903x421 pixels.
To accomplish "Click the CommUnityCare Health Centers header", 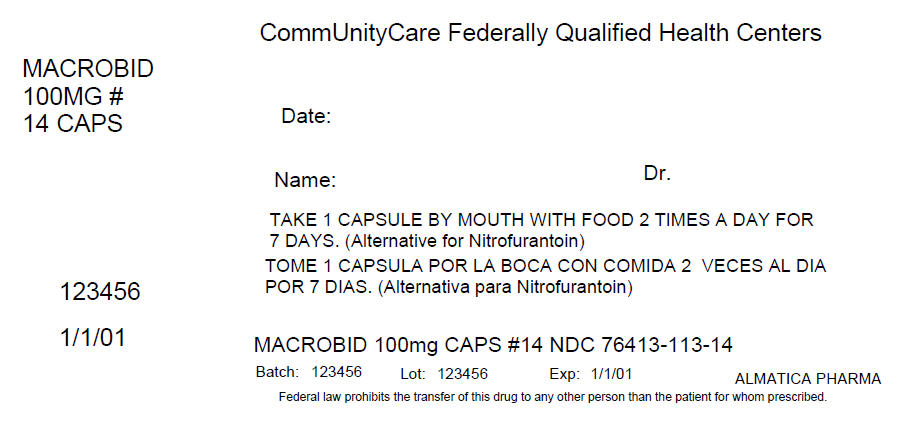I will click(540, 33).
